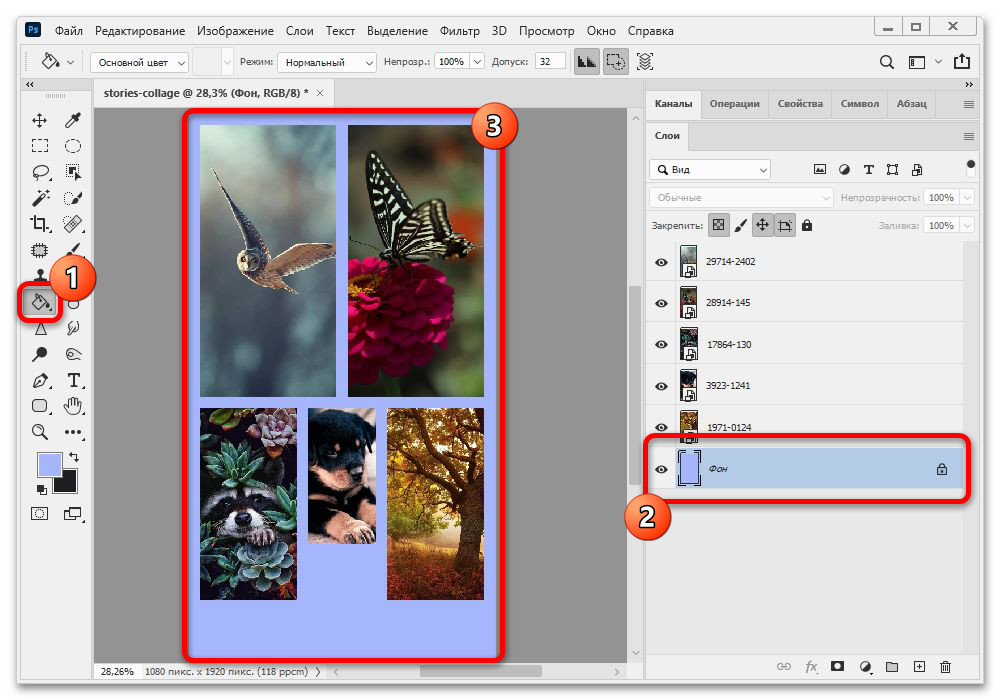
Task: Select the Paint Bucket tool
Action: coord(40,301)
